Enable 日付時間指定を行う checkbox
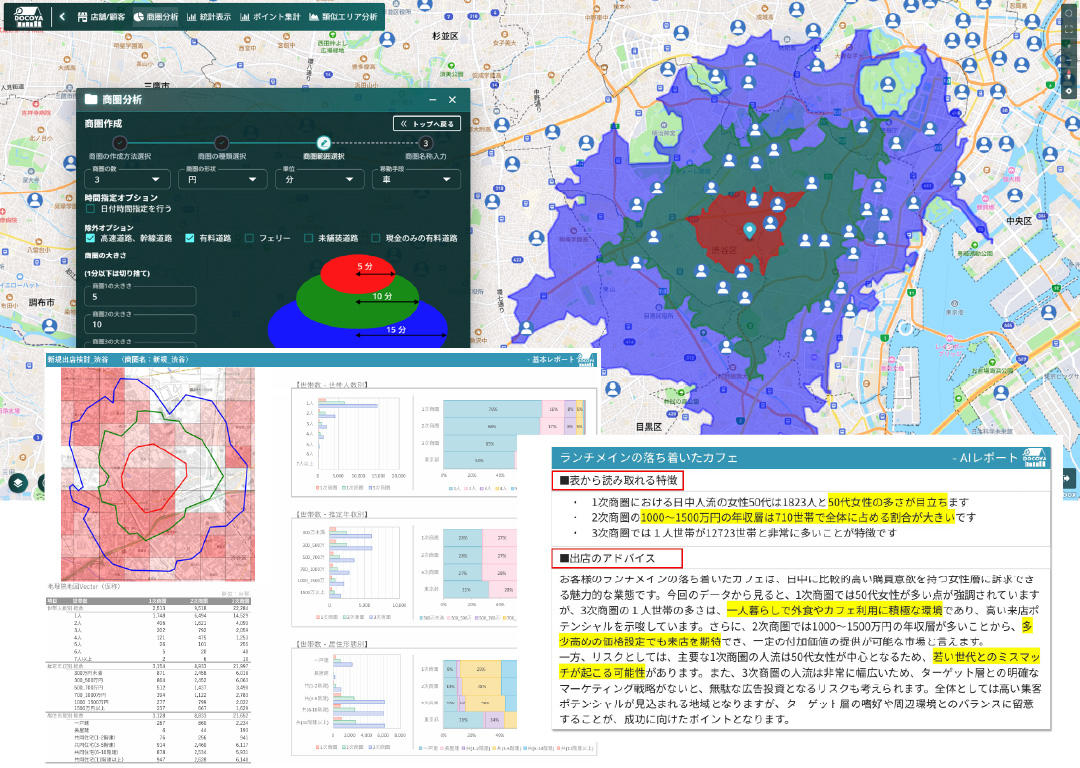 pyautogui.click(x=90, y=208)
